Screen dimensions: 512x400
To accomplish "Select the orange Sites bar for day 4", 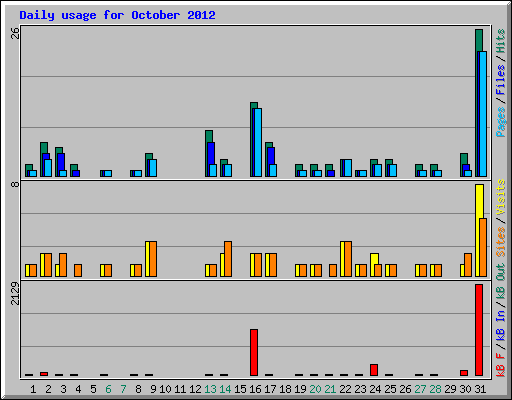I will 78,270.
